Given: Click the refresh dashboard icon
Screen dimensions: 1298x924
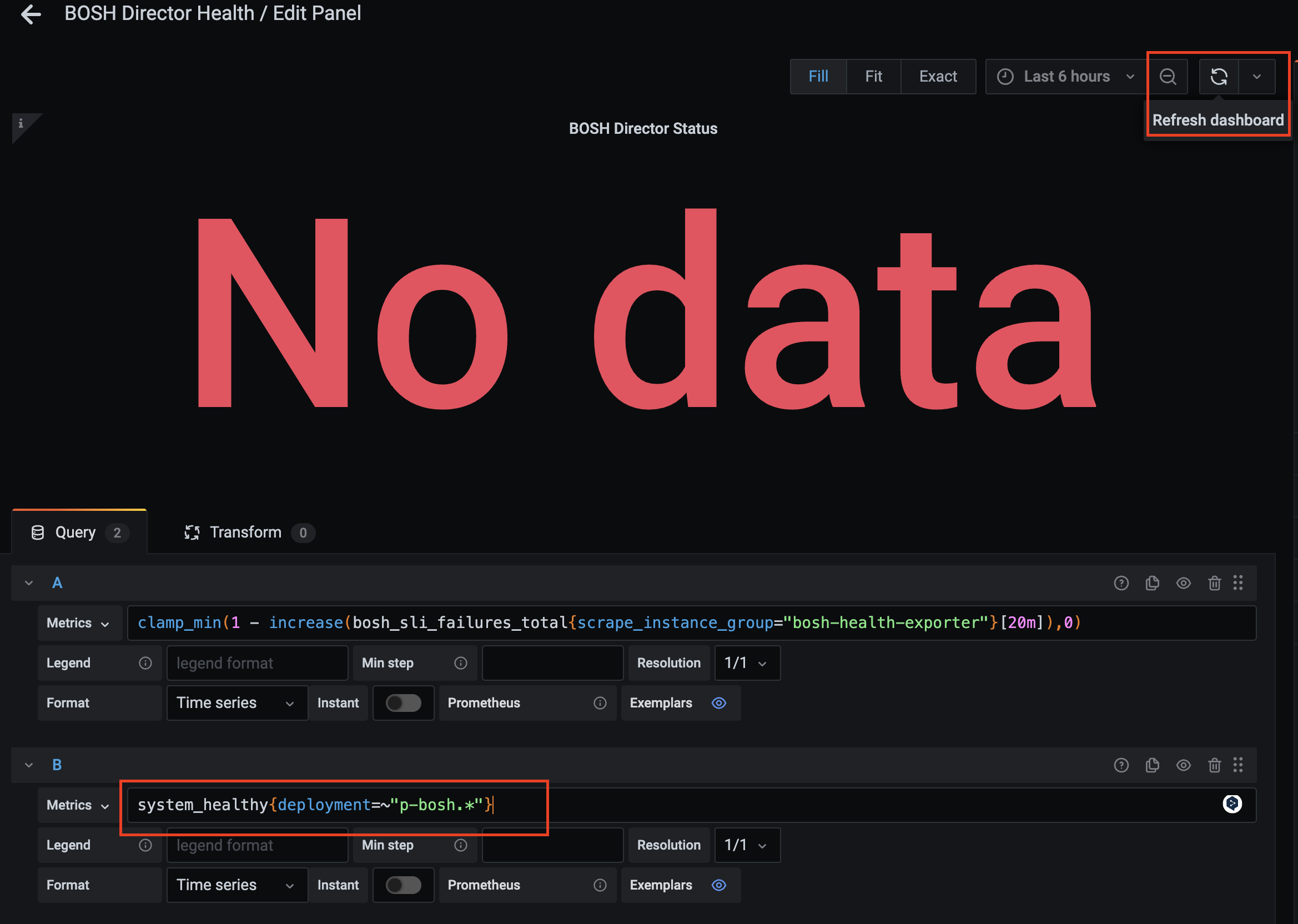Looking at the screenshot, I should coord(1219,77).
